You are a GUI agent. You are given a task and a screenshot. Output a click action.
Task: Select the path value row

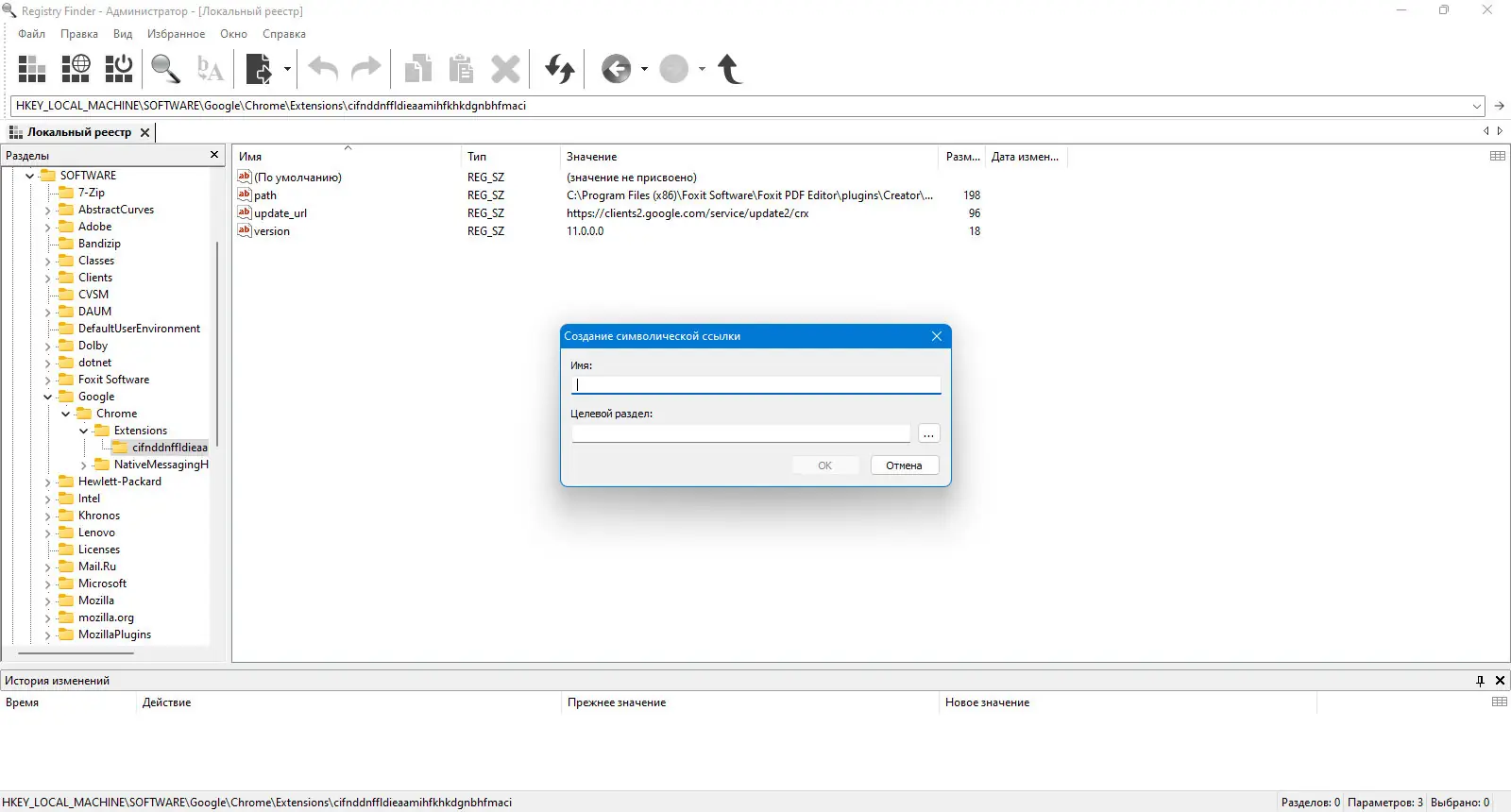(608, 195)
